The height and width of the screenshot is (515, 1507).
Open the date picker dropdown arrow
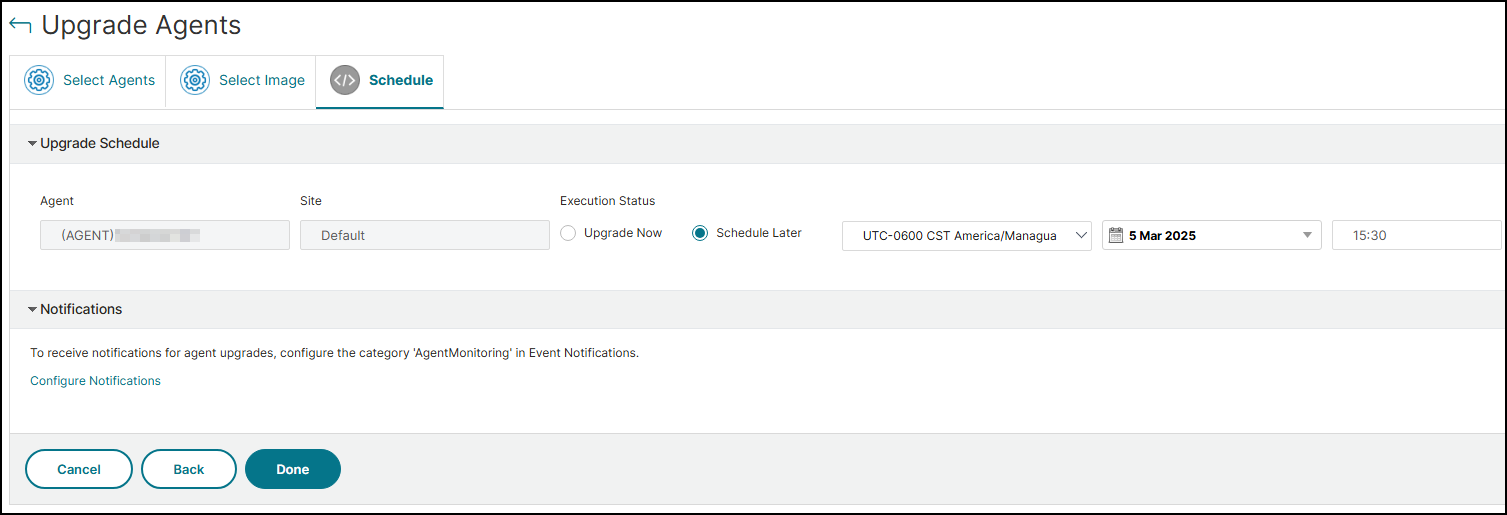pyautogui.click(x=1307, y=236)
